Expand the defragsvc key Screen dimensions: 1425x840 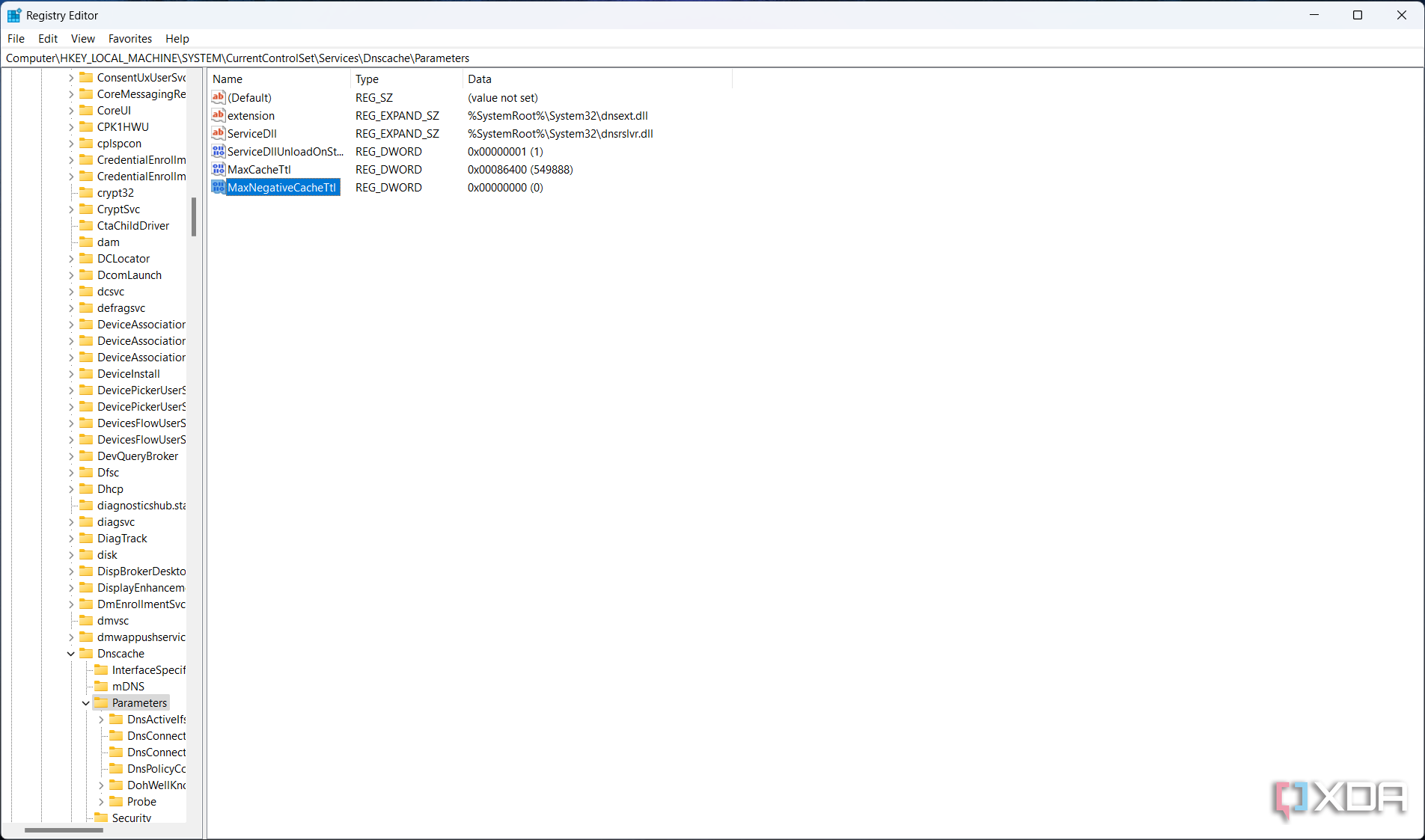pyautogui.click(x=71, y=307)
